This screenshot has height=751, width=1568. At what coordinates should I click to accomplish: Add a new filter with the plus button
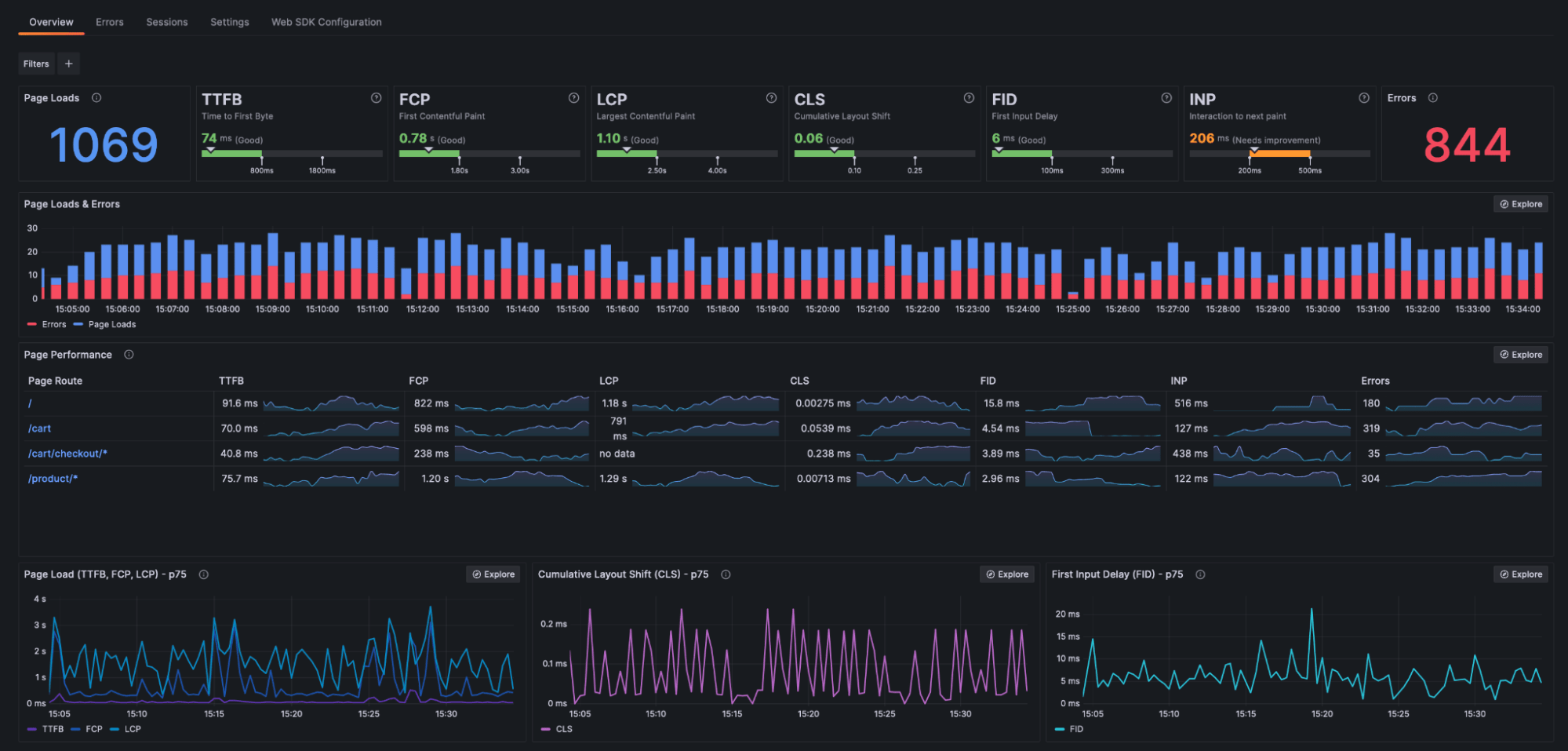pos(68,64)
